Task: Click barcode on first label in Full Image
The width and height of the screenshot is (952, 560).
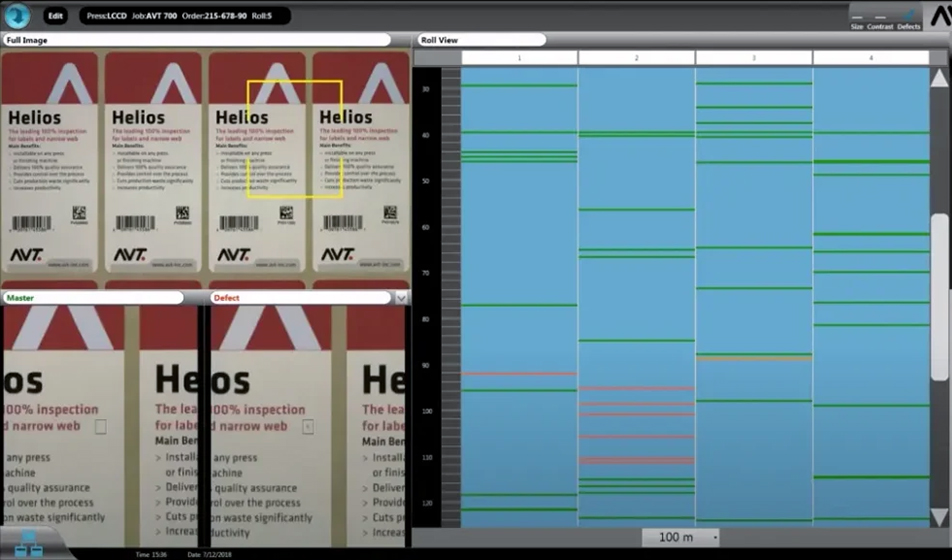Action: 32,222
